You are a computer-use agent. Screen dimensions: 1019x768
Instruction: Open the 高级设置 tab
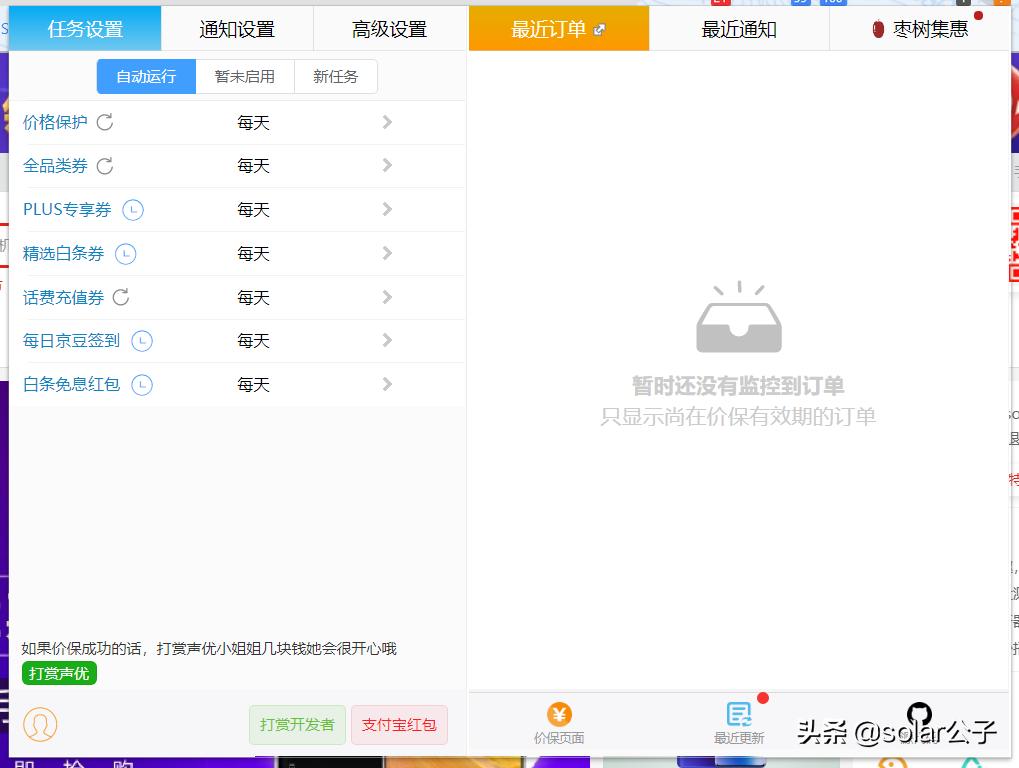(x=390, y=29)
